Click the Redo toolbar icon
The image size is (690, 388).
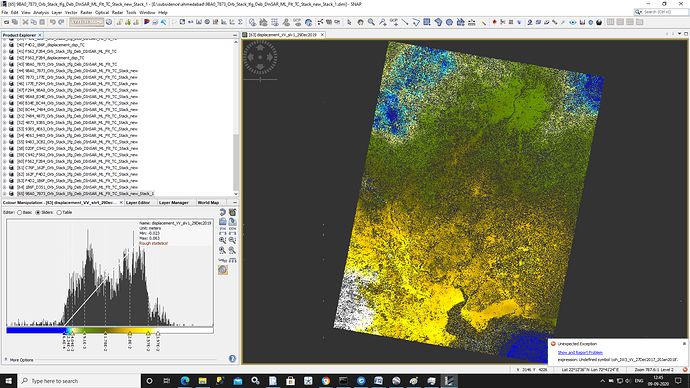tap(61, 22)
